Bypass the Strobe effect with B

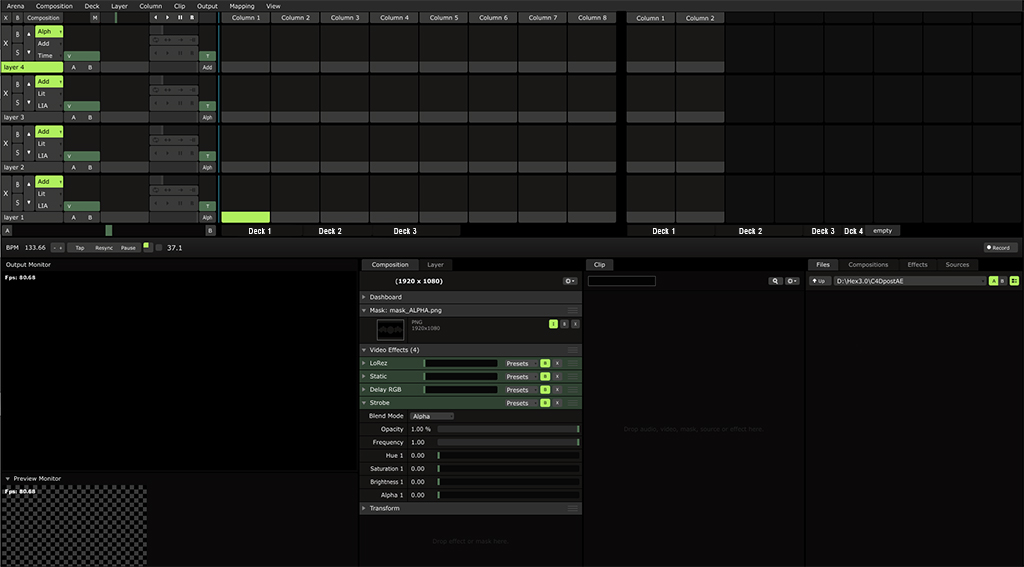(545, 403)
